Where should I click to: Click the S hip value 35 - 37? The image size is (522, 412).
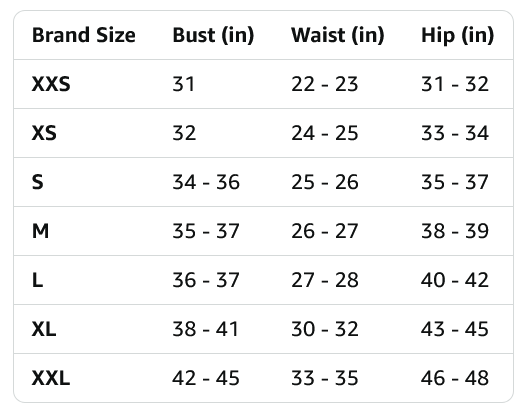pyautogui.click(x=455, y=182)
